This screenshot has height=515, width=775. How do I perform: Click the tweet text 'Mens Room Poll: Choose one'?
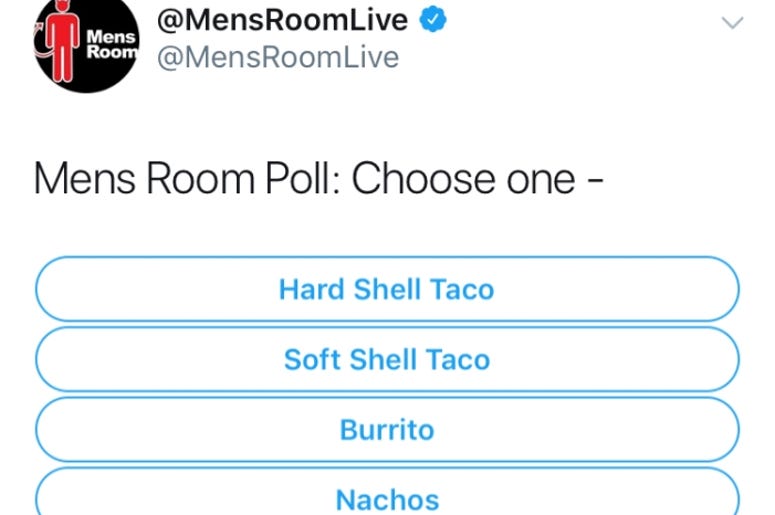[x=304, y=178]
